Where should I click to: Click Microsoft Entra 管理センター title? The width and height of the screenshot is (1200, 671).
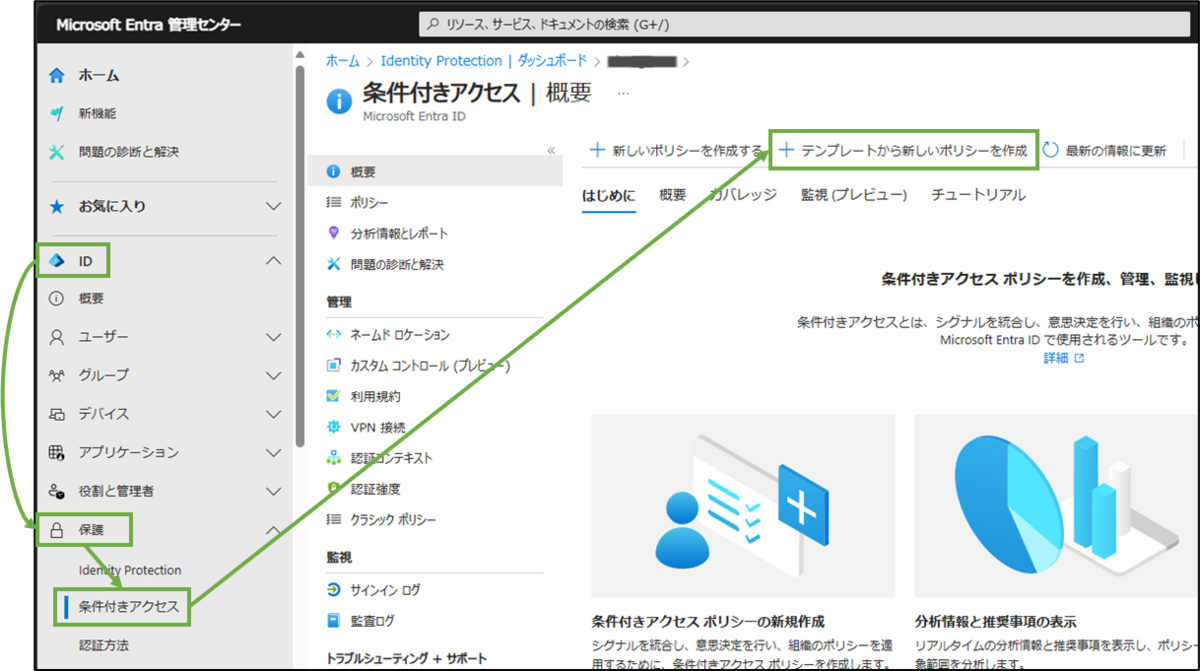[148, 25]
